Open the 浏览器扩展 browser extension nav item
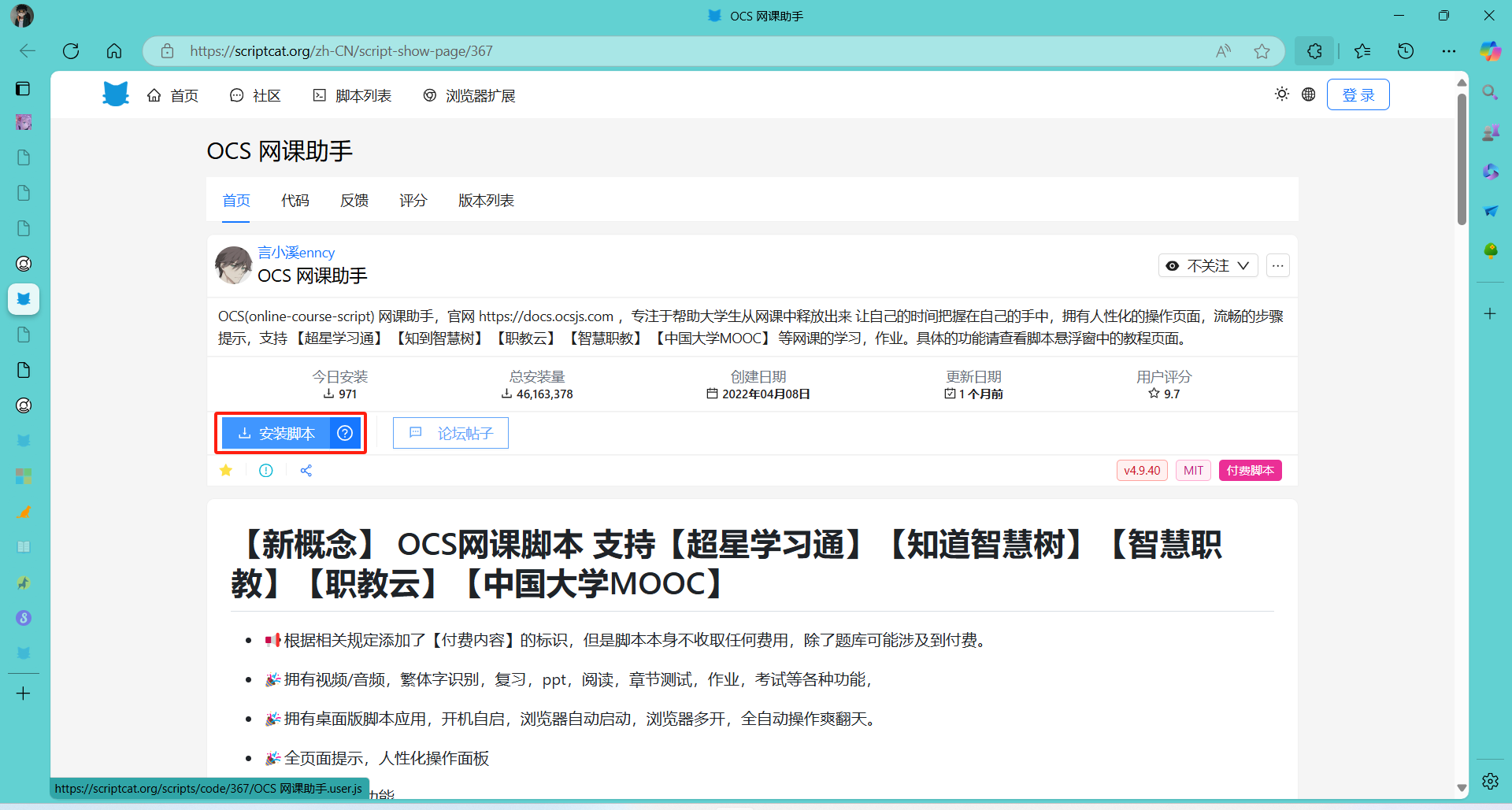This screenshot has height=810, width=1512. pos(469,95)
